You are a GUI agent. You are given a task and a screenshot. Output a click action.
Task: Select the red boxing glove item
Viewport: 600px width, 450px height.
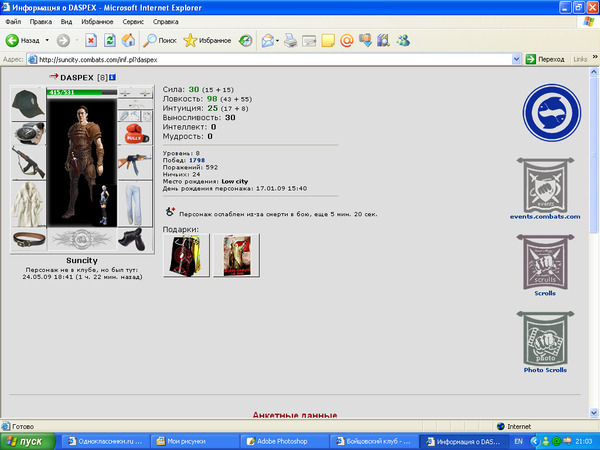pos(135,134)
